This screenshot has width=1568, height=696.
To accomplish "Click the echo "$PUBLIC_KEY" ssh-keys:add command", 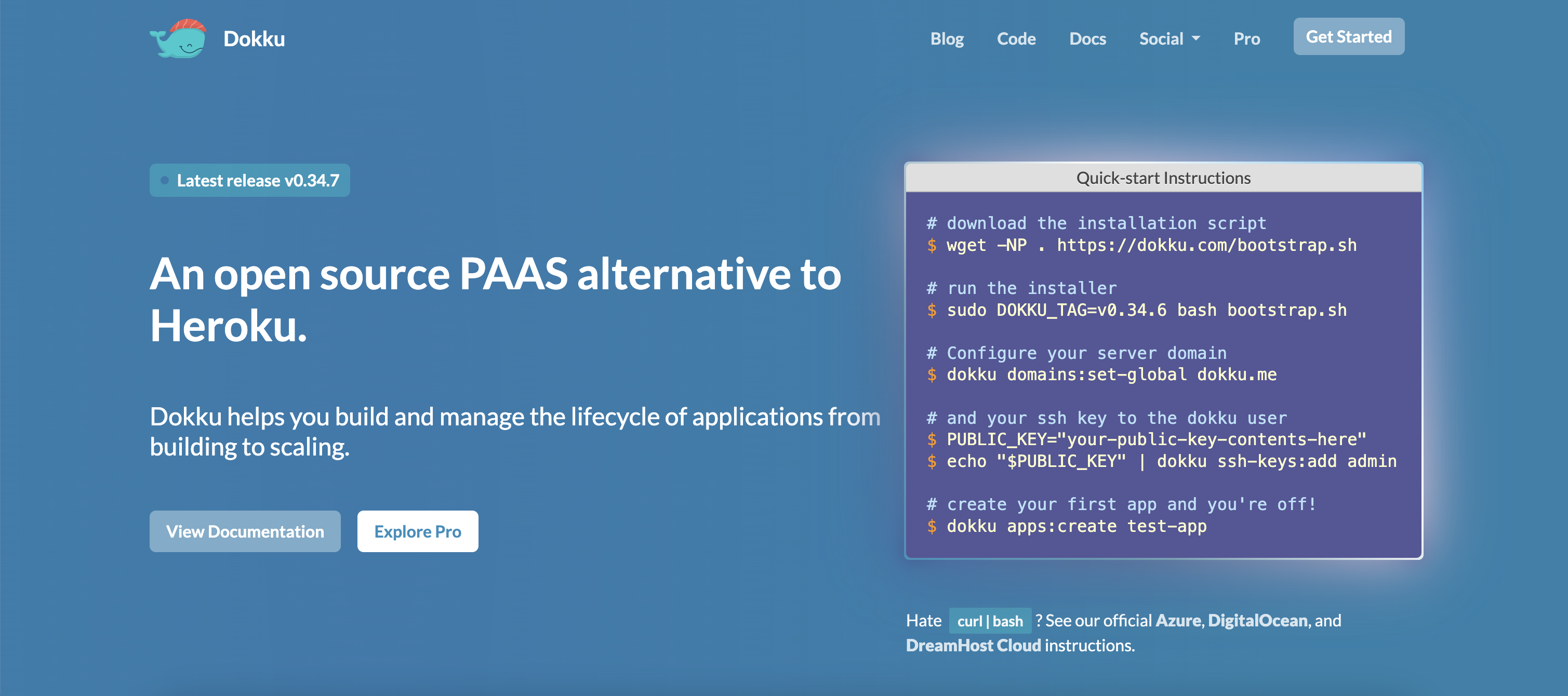I will click(x=1162, y=461).
